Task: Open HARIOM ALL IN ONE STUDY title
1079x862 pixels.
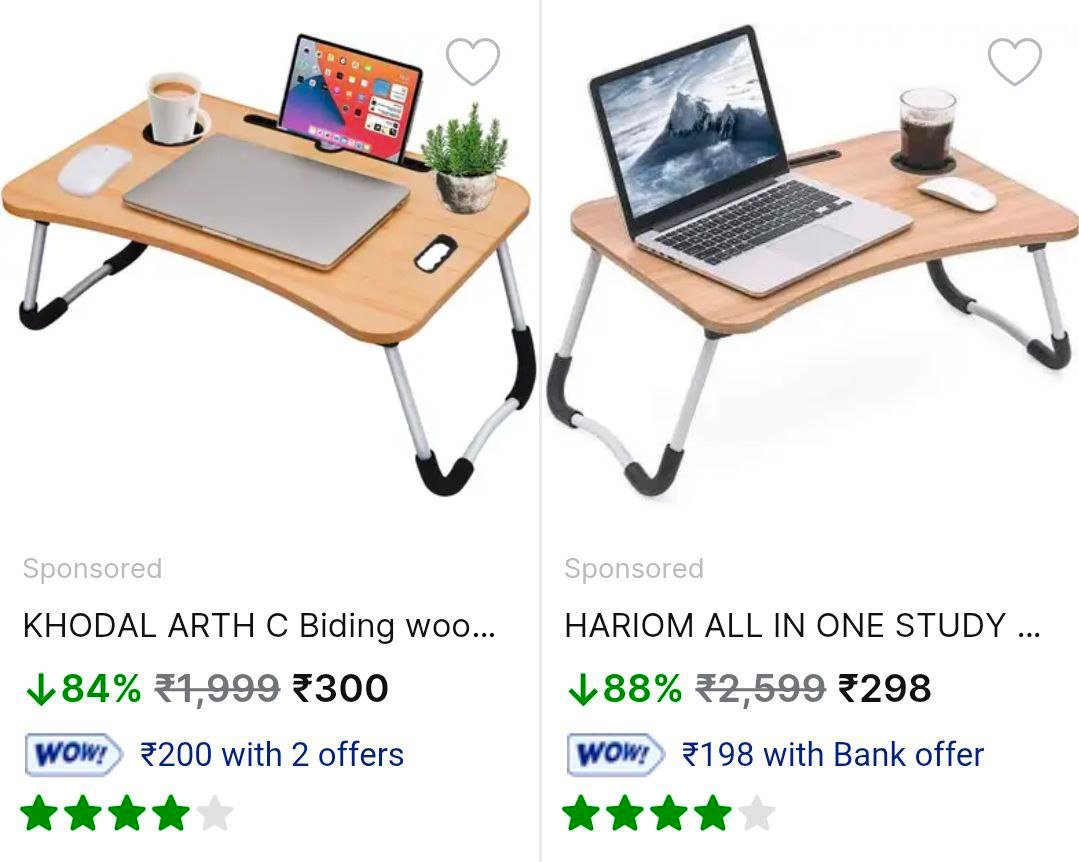Action: point(802,625)
